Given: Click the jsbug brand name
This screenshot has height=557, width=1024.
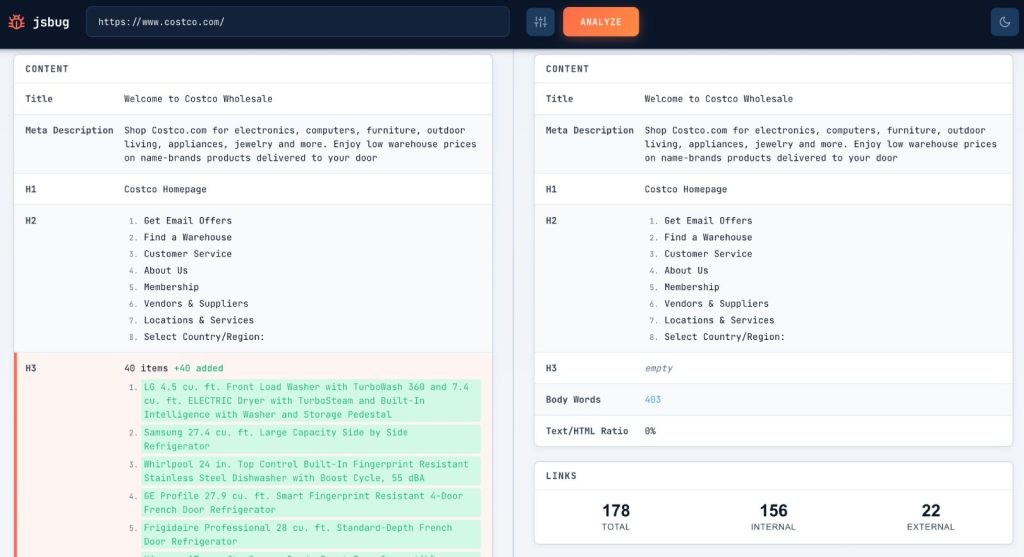Looking at the screenshot, I should click(x=51, y=22).
